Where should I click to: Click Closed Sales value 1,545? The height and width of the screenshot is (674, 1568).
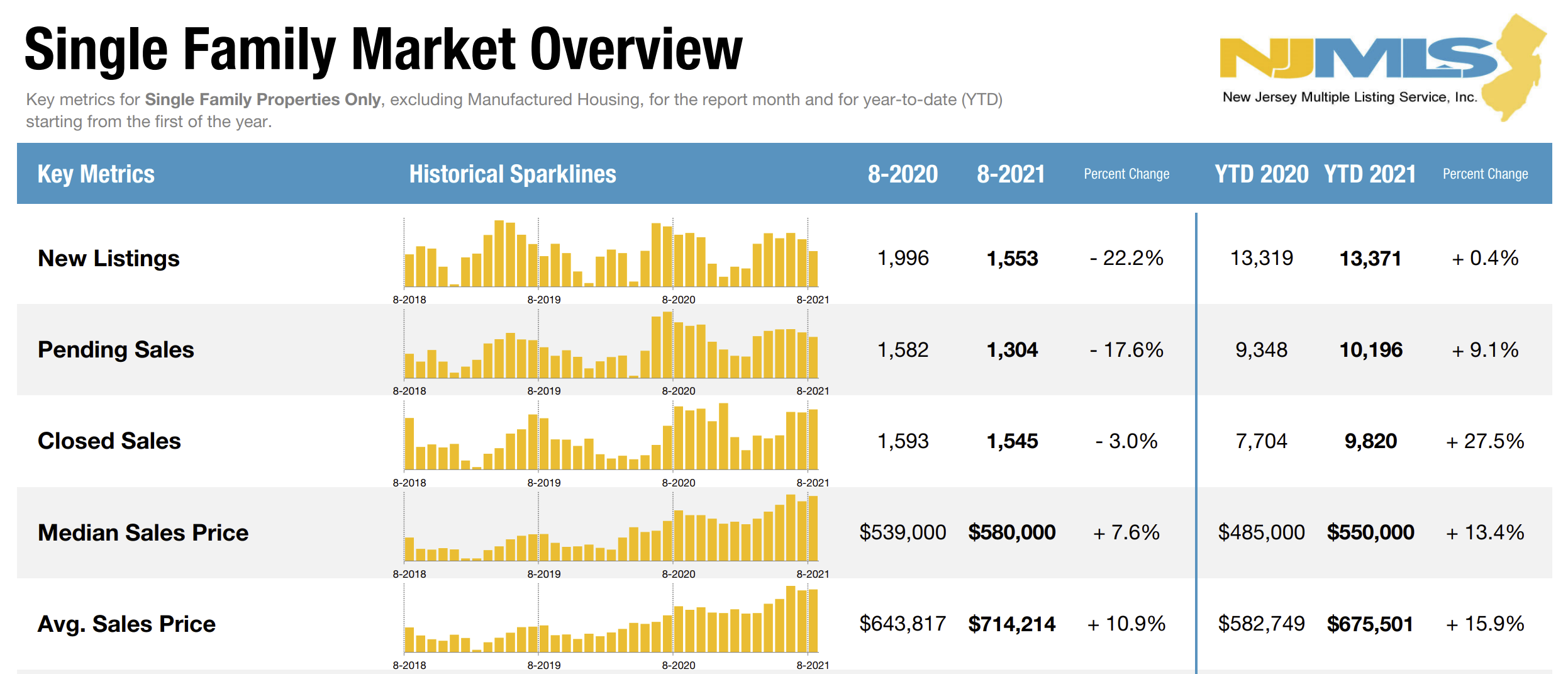[1012, 441]
